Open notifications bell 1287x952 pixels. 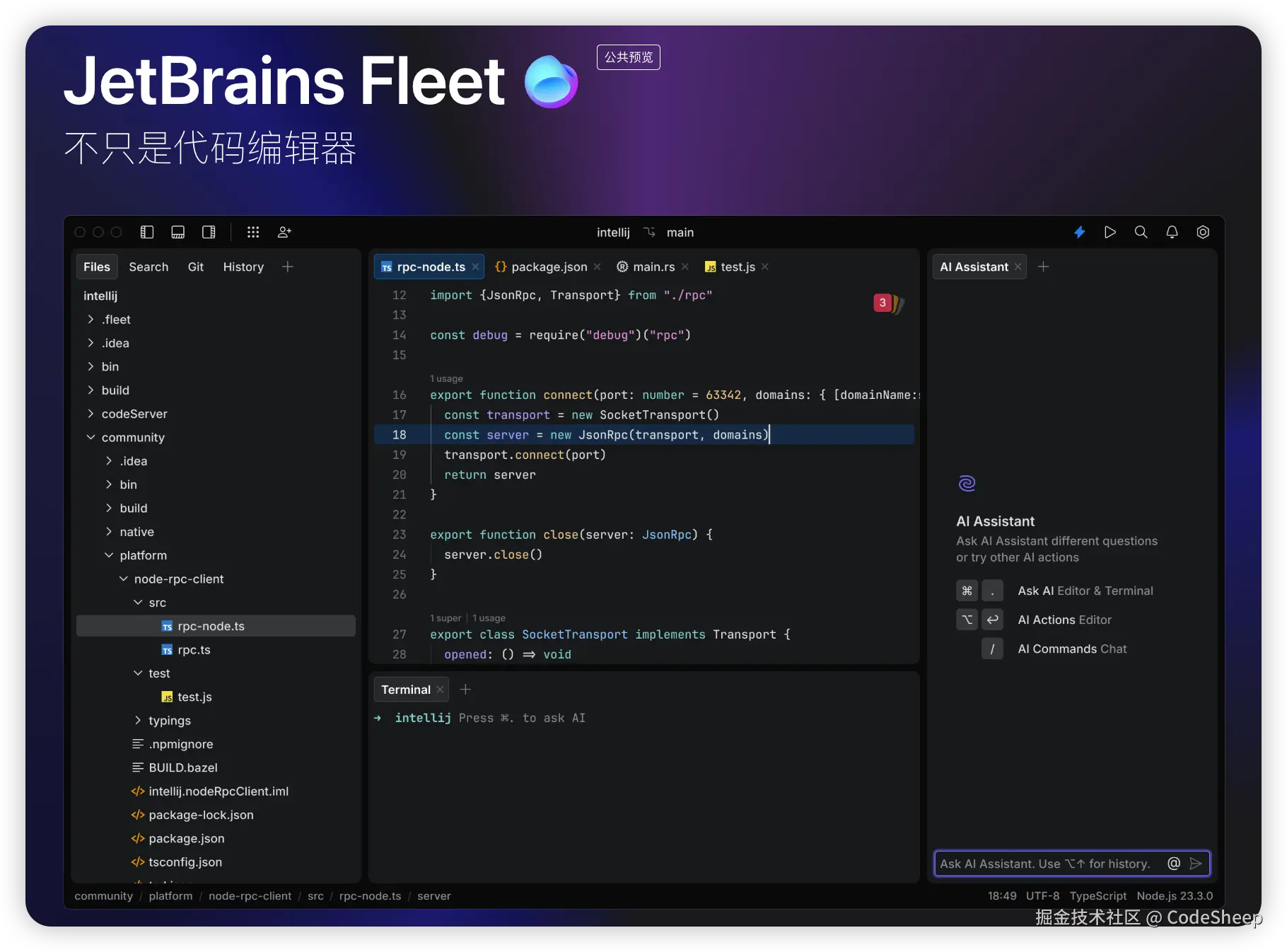point(1172,232)
